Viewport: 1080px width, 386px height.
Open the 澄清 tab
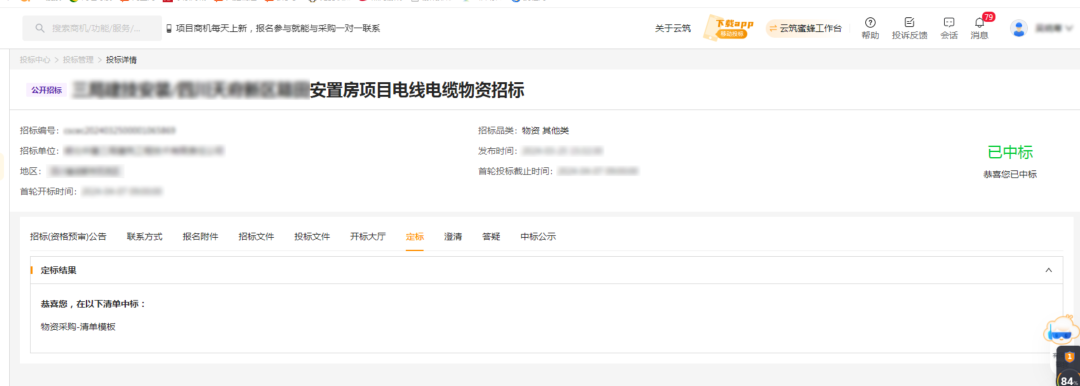pyautogui.click(x=453, y=236)
